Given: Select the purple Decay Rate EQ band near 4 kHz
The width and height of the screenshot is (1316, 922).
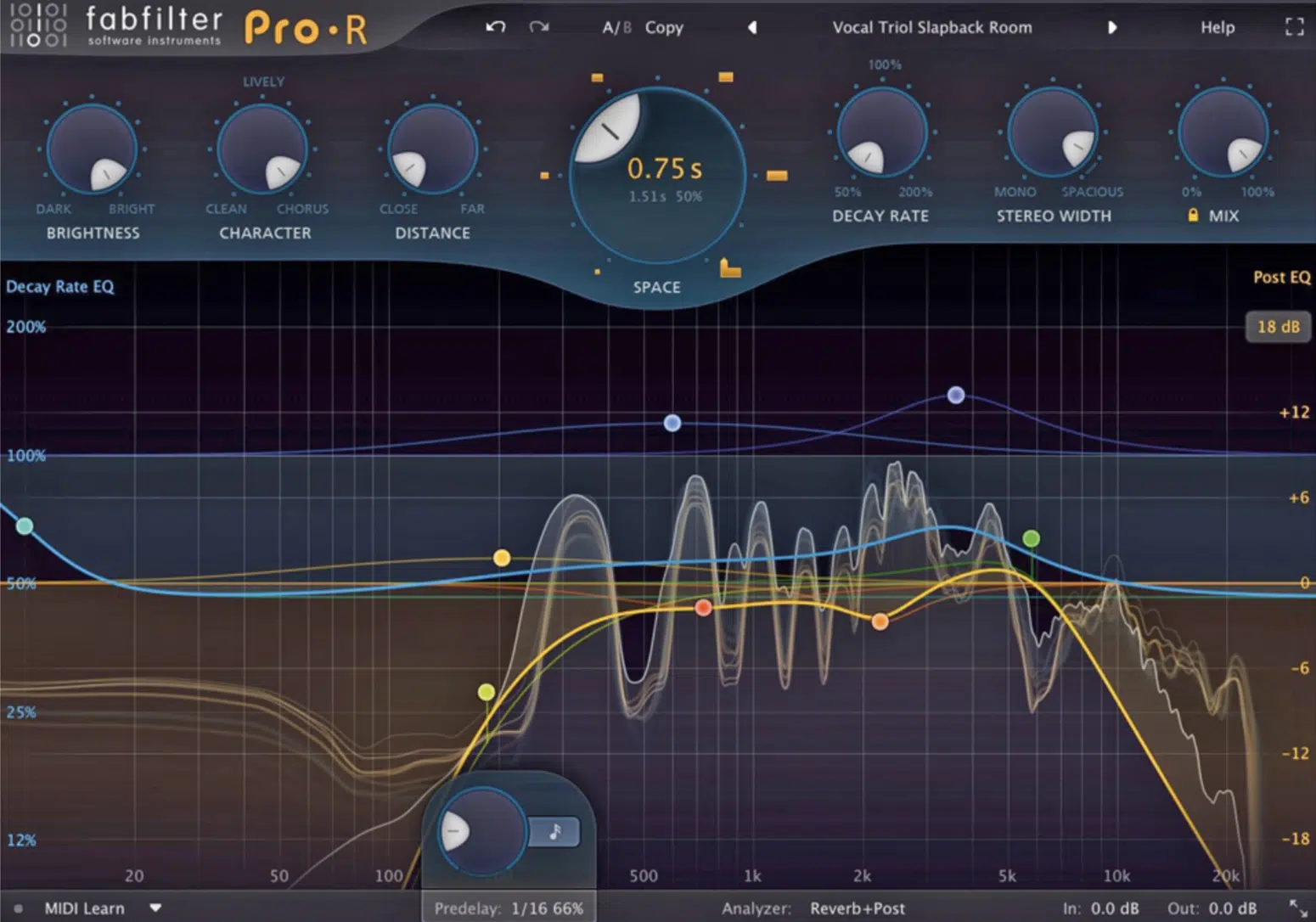Looking at the screenshot, I should tap(956, 395).
